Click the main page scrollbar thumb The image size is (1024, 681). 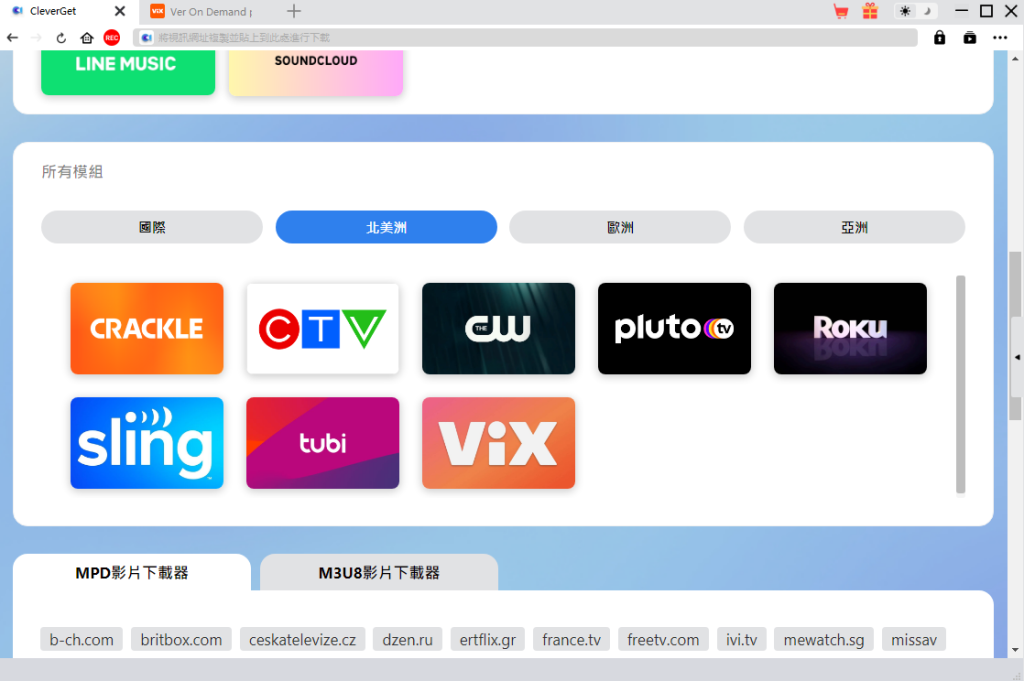[x=1015, y=336]
